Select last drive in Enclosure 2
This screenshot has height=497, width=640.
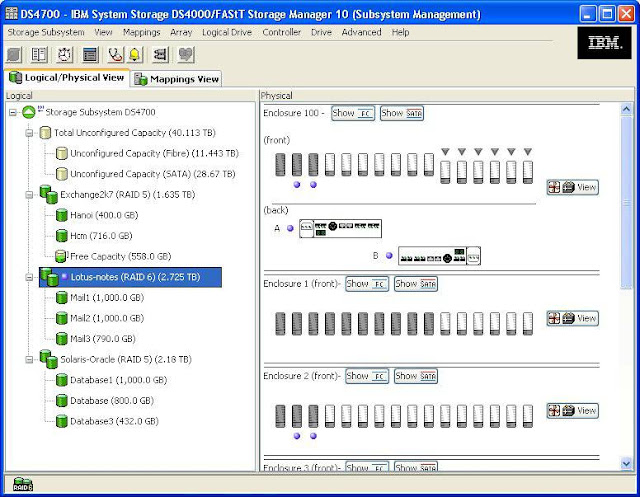tap(528, 416)
